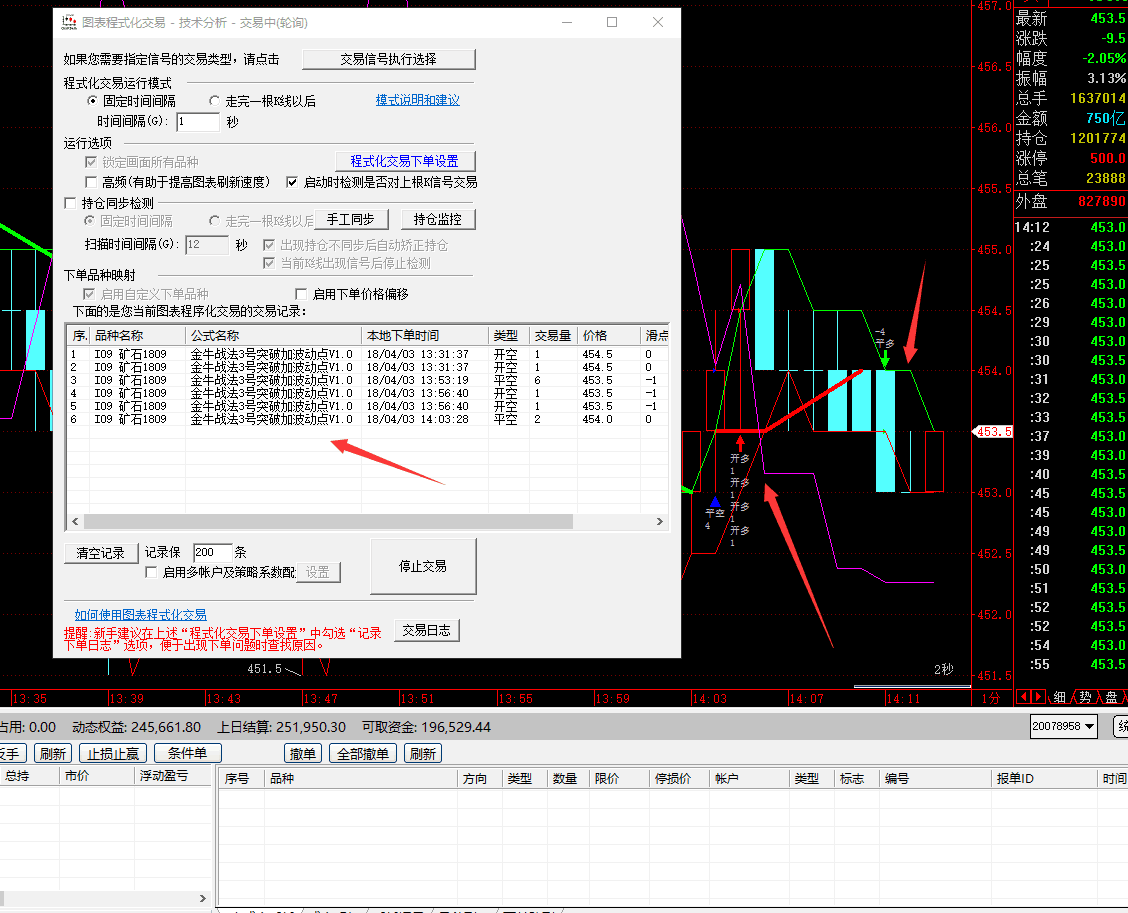Viewport: 1128px width, 913px height.
Task: Switch to the 势 tab
Action: pos(1085,697)
